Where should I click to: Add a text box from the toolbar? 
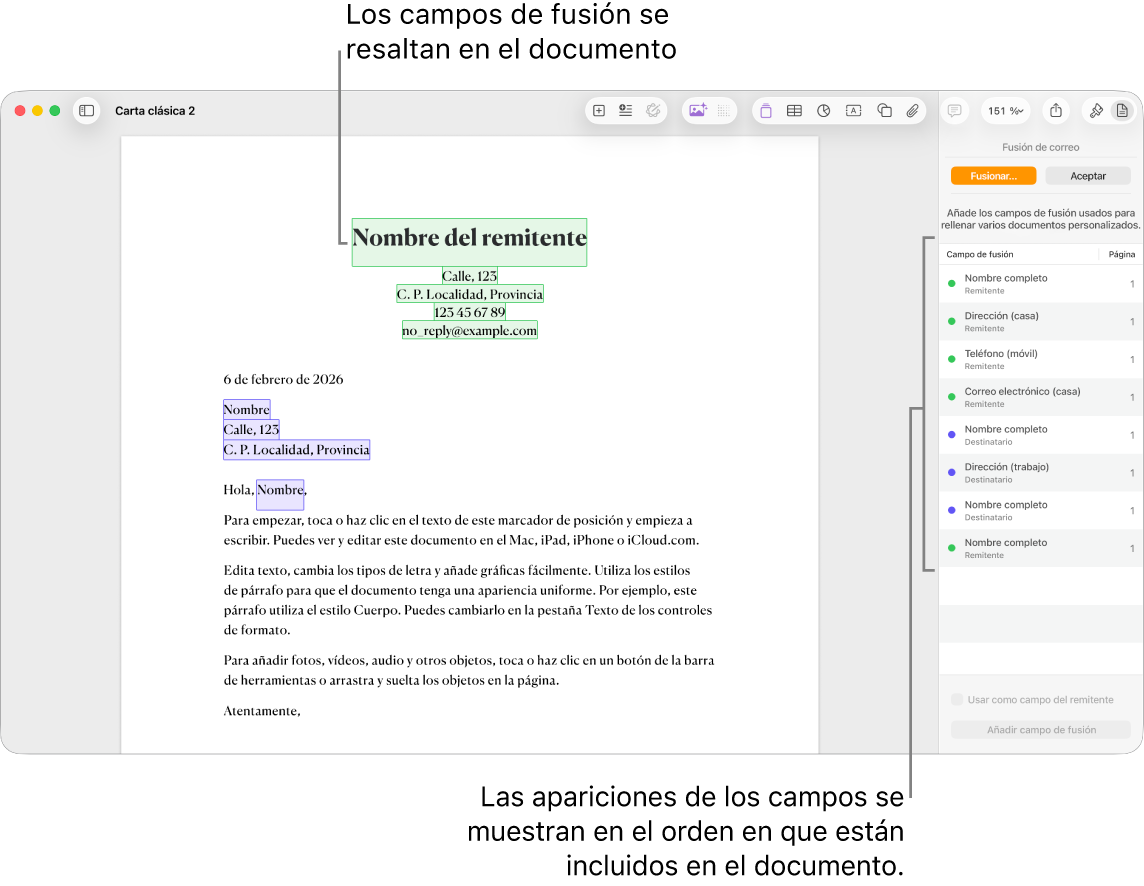854,111
